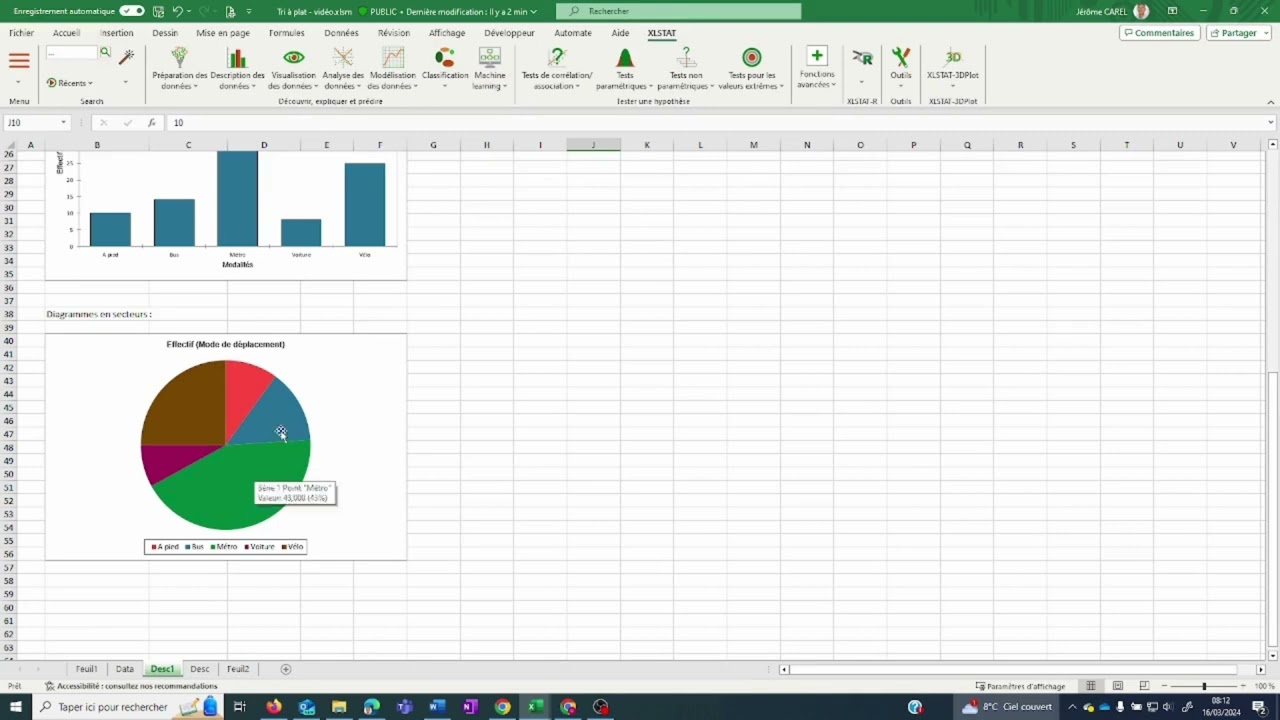
Task: Select the Feuil2 sheet tab
Action: (x=237, y=669)
